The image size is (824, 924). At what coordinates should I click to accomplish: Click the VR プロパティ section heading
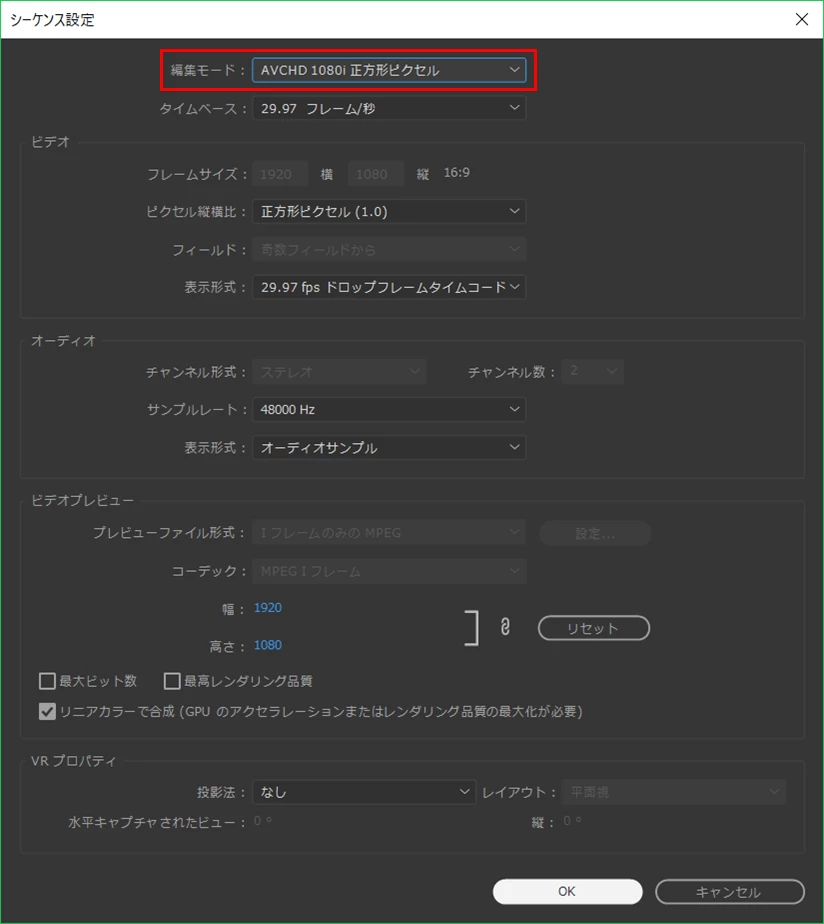(74, 761)
